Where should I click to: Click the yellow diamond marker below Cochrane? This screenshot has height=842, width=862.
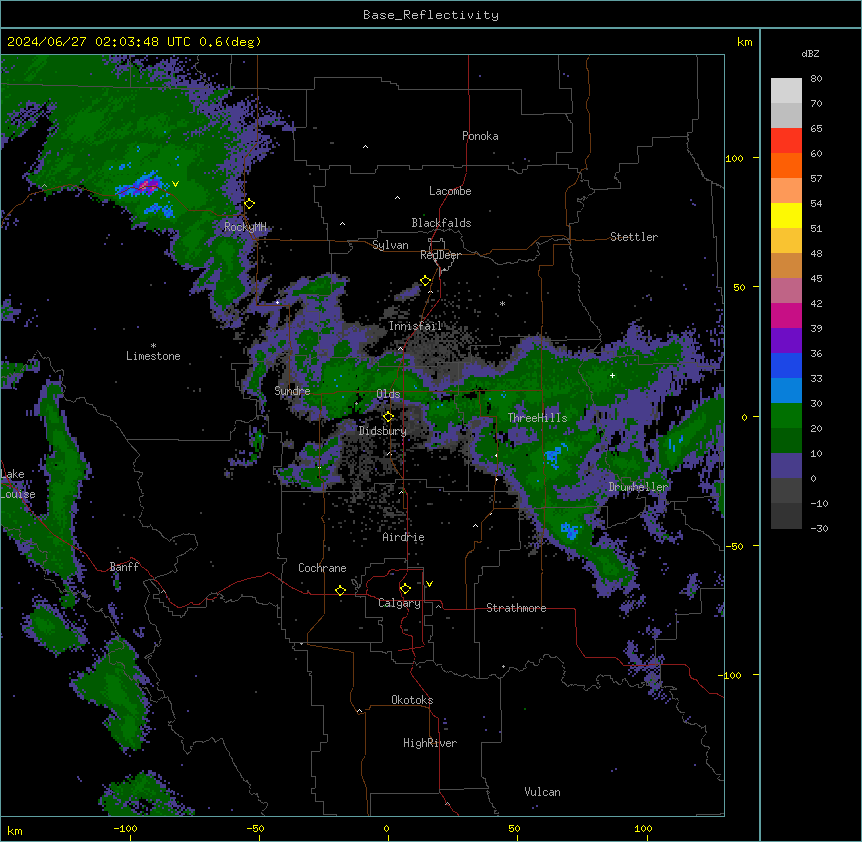[340, 590]
